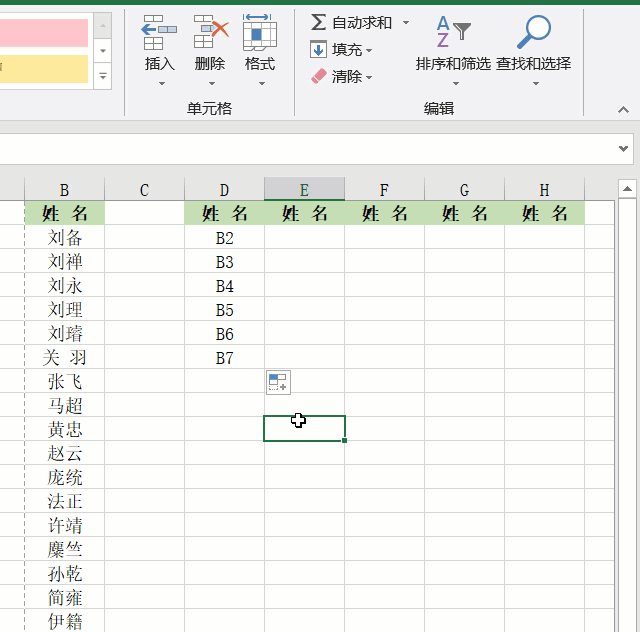This screenshot has width=640, height=632.
Task: Select the 姓名 header cell in column B
Action: coord(64,213)
